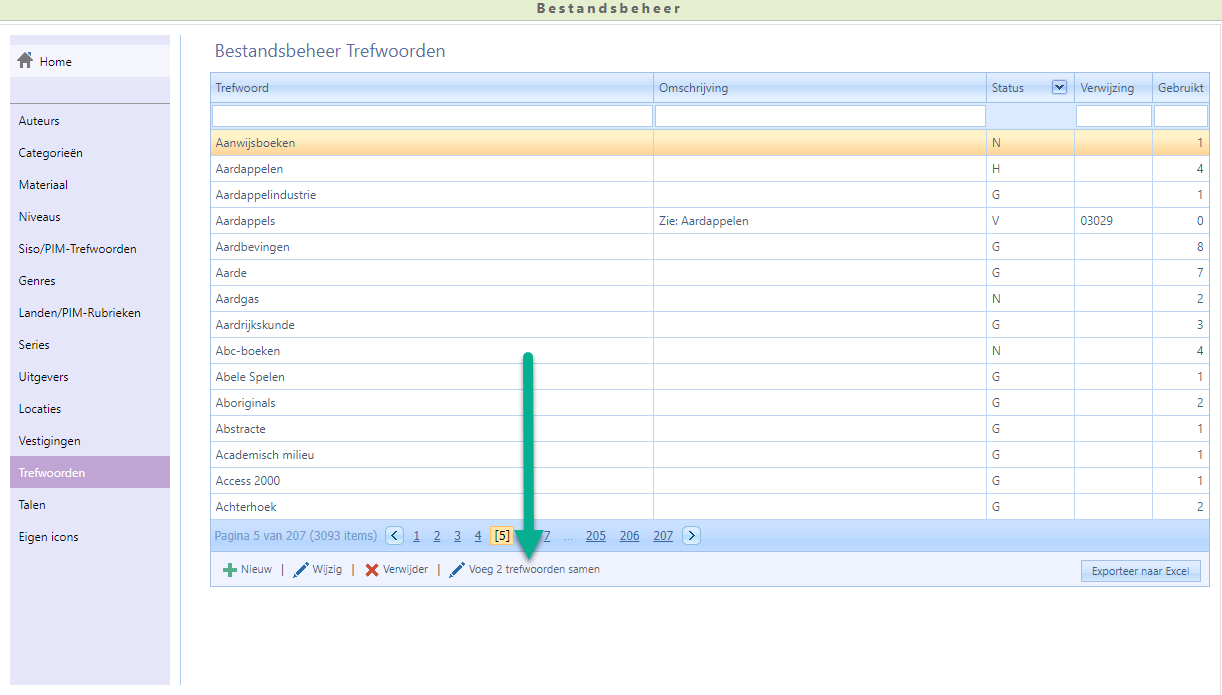The width and height of the screenshot is (1222, 695).
Task: Click the Home icon in sidebar
Action: pos(26,61)
